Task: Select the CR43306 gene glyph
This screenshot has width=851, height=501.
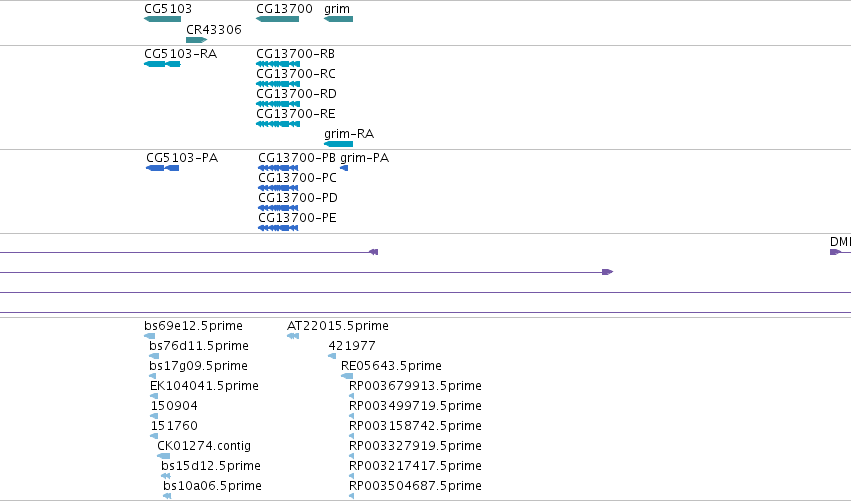Action: [x=196, y=40]
